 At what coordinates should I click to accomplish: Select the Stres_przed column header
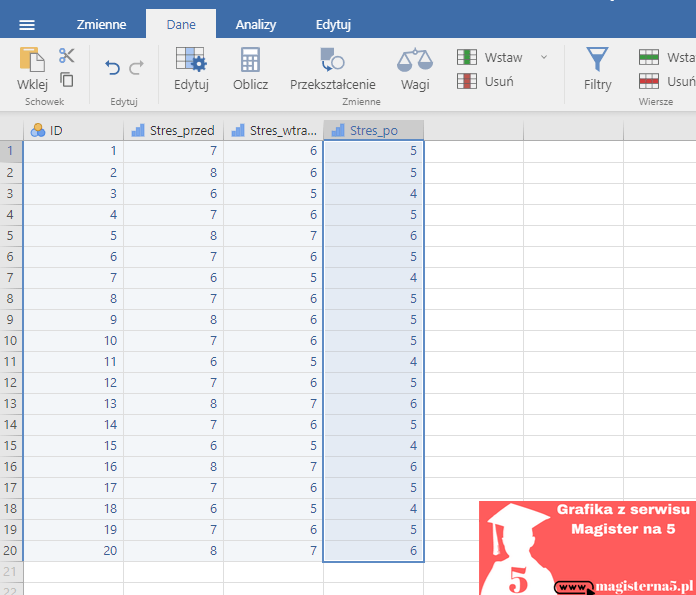174,130
